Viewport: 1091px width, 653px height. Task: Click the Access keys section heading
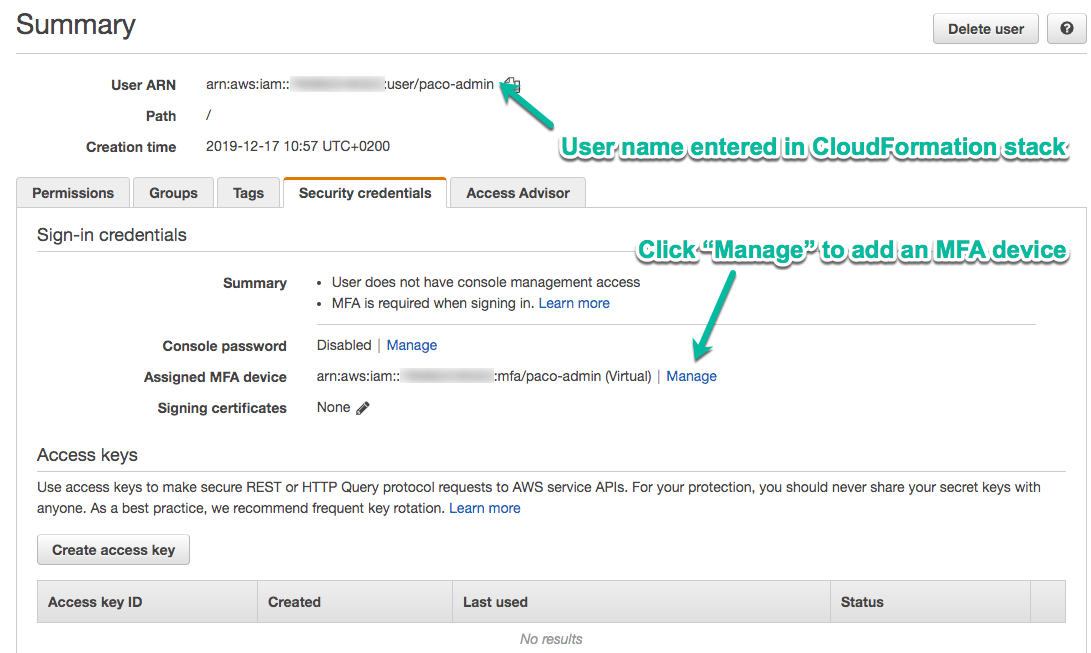(x=87, y=455)
